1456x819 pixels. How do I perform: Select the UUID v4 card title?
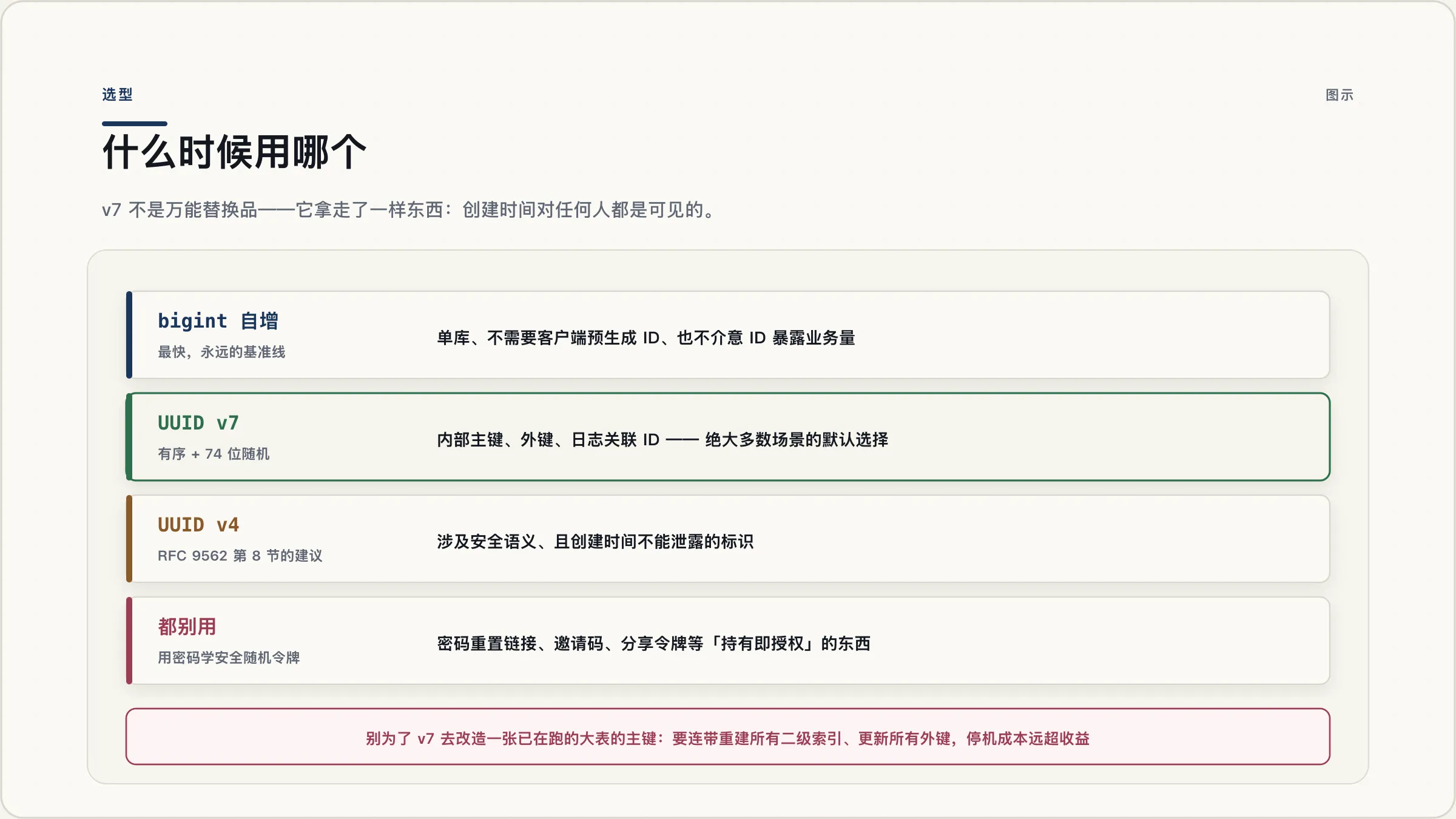(198, 525)
